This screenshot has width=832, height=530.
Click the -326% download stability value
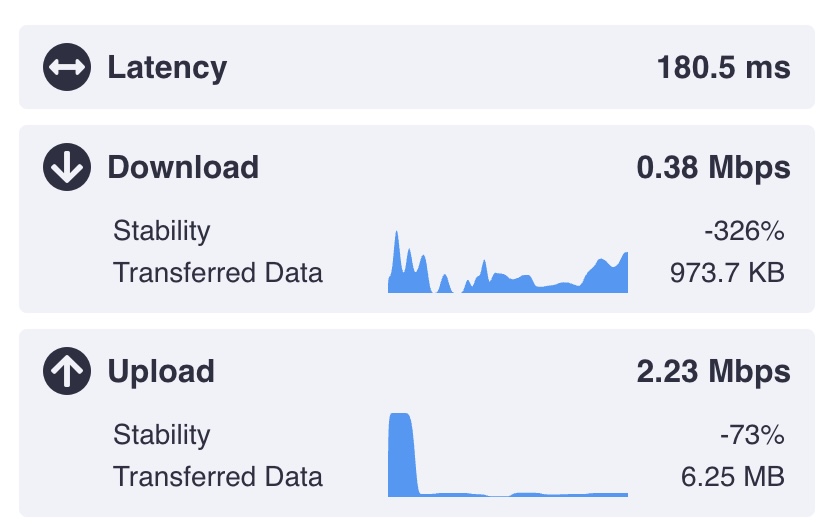(x=744, y=231)
